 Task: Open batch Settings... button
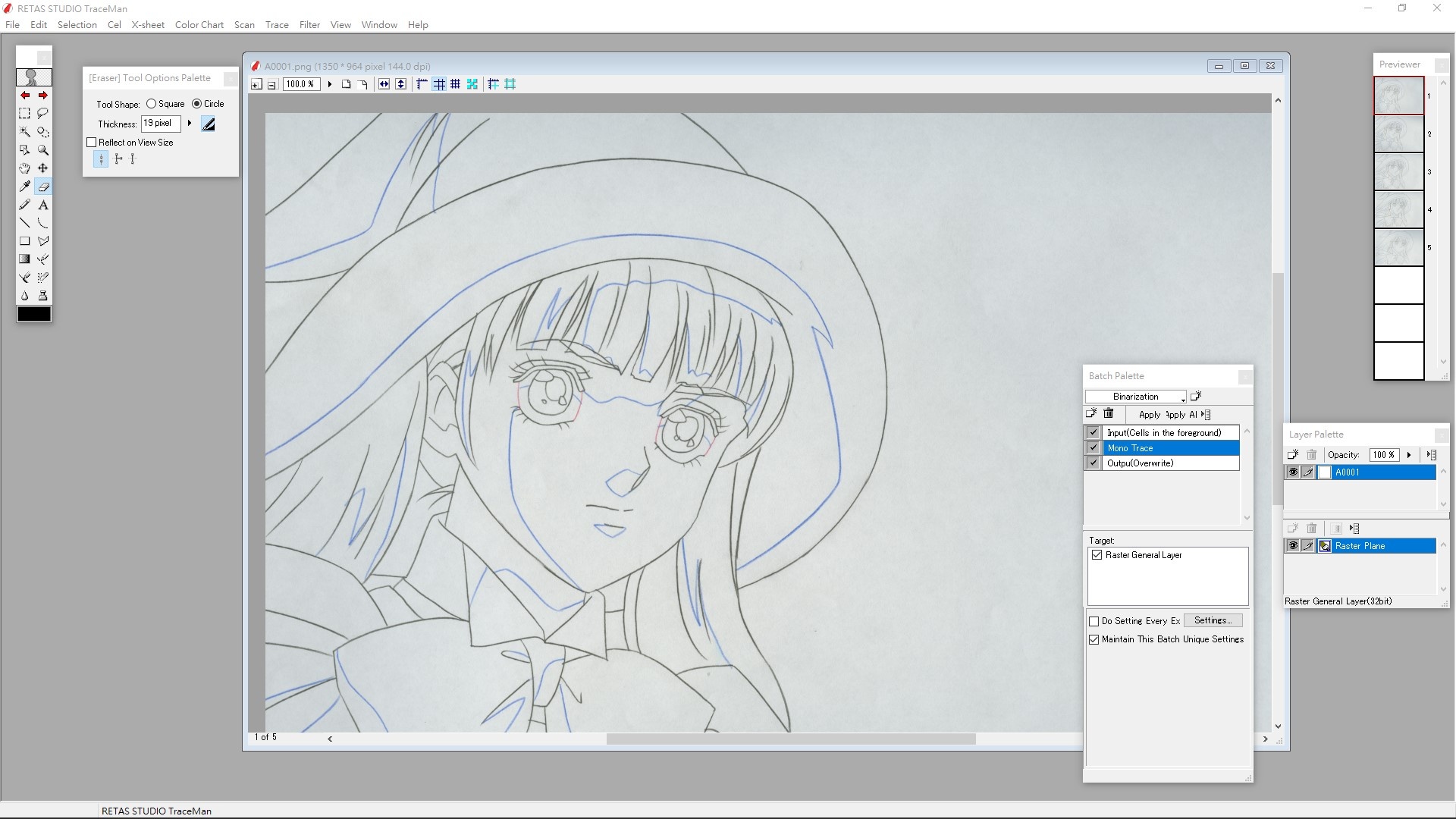[x=1213, y=620]
